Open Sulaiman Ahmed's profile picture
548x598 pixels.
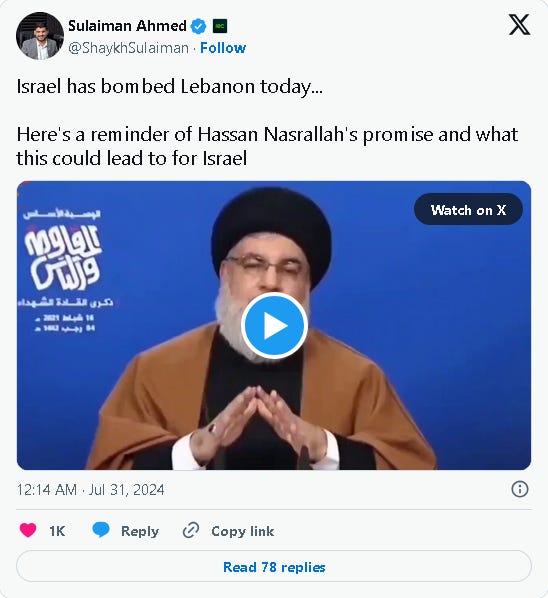40,36
